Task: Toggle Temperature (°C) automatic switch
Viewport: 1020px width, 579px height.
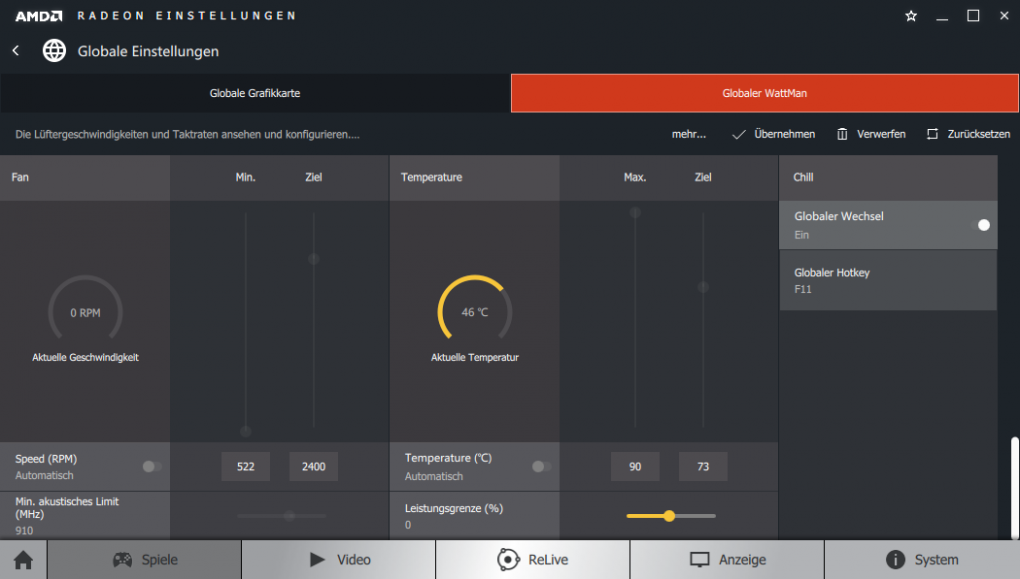Action: (x=541, y=466)
